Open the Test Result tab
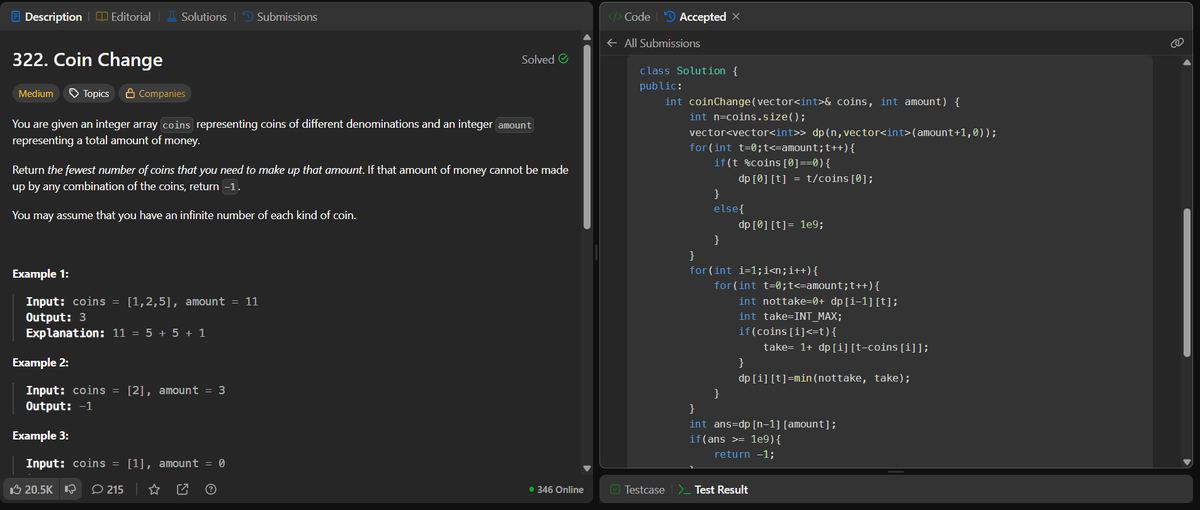Screen dimensions: 1200x510 [x=713, y=490]
